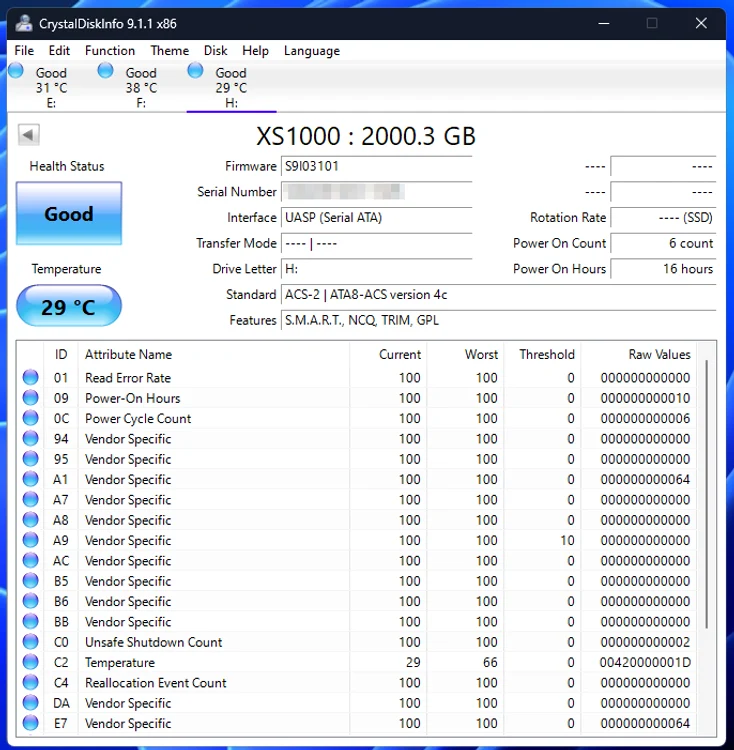Viewport: 734px width, 750px height.
Task: Click Reallocation Event Count attribute name
Action: 155,683
